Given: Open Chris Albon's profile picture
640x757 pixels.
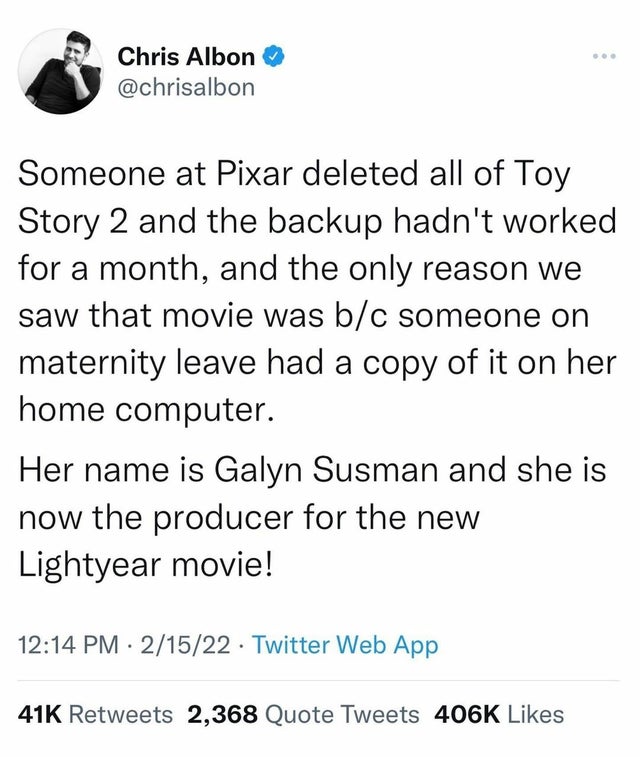Looking at the screenshot, I should pos(61,71).
